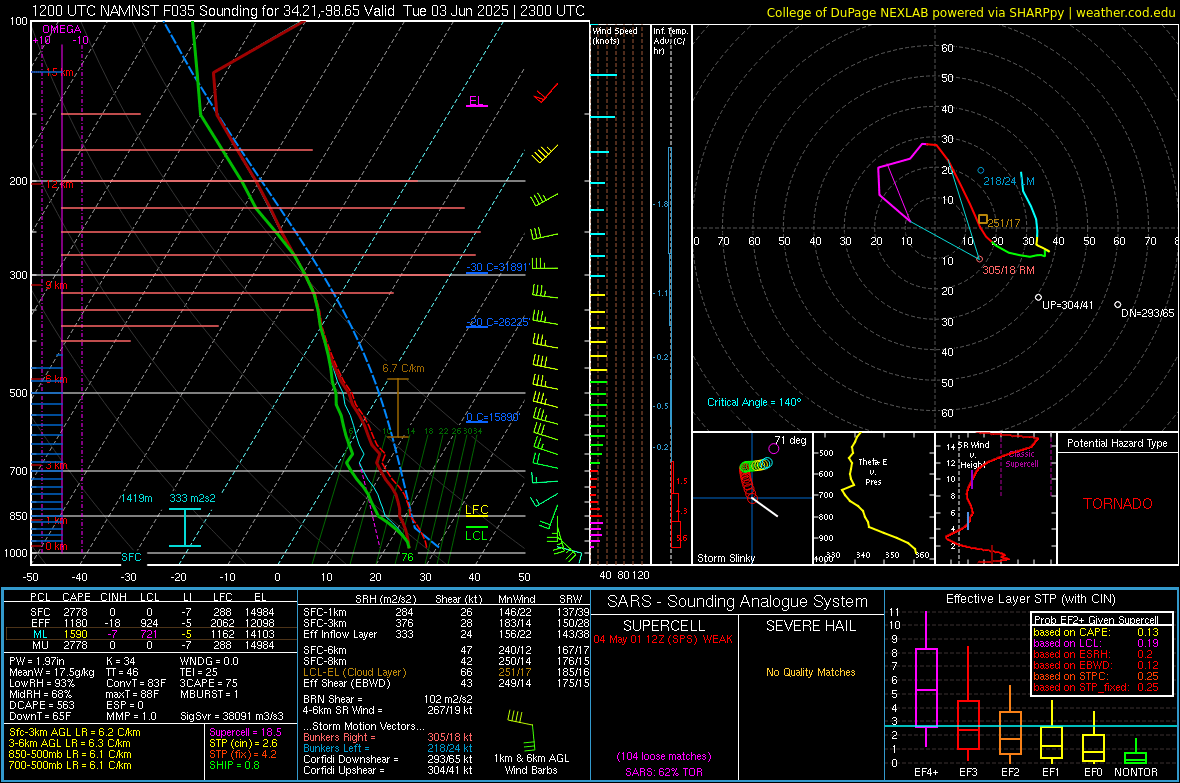
Task: Select the 'Critical Angle = 140°' text
Action: click(754, 403)
